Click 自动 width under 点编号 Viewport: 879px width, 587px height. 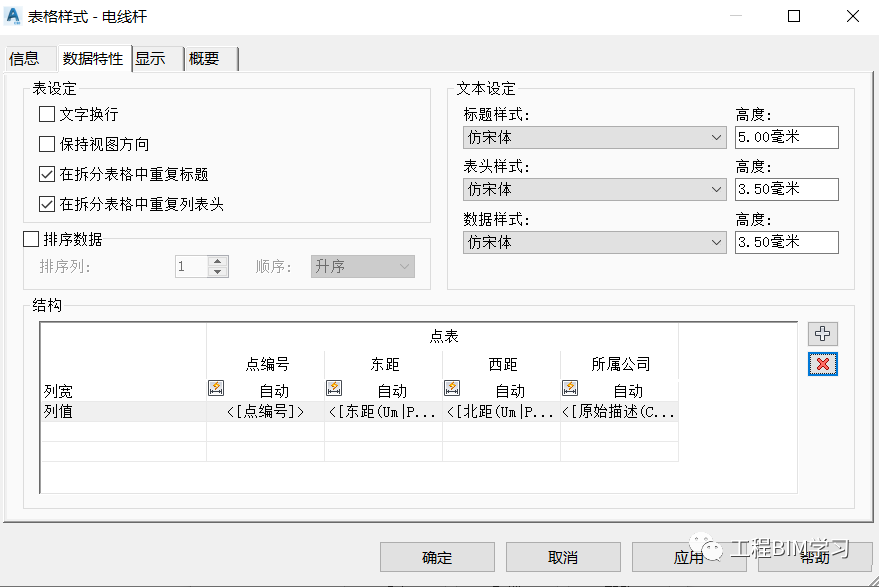274,391
